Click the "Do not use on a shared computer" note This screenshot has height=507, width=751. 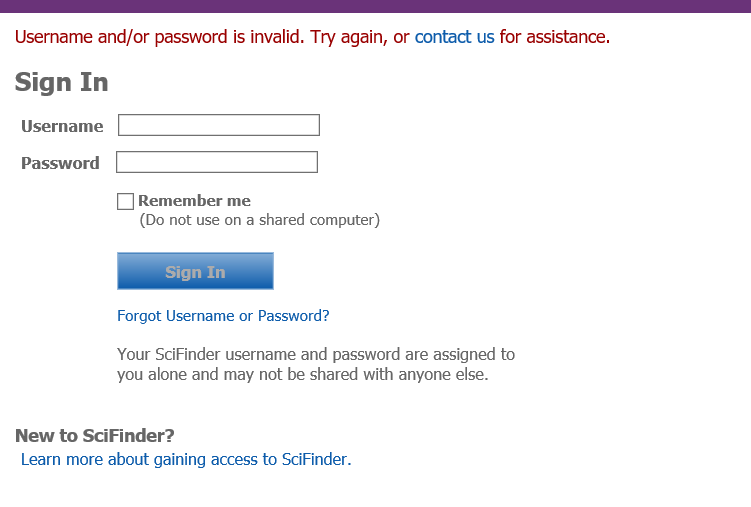click(259, 220)
